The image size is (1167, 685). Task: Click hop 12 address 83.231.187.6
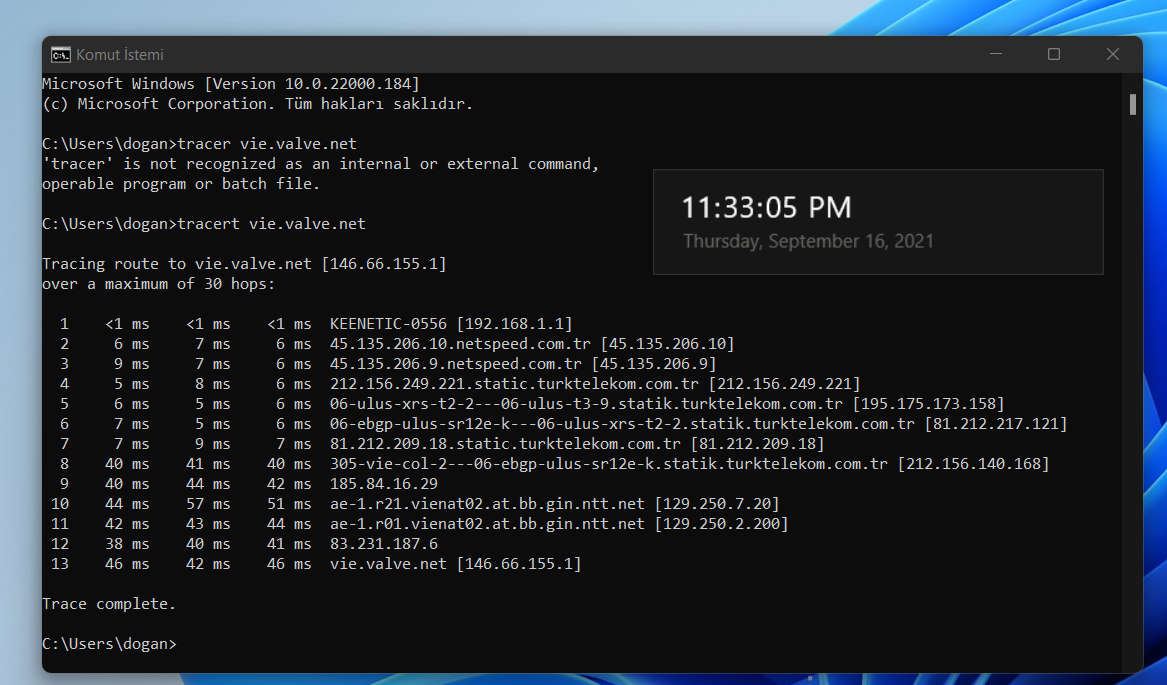[384, 544]
